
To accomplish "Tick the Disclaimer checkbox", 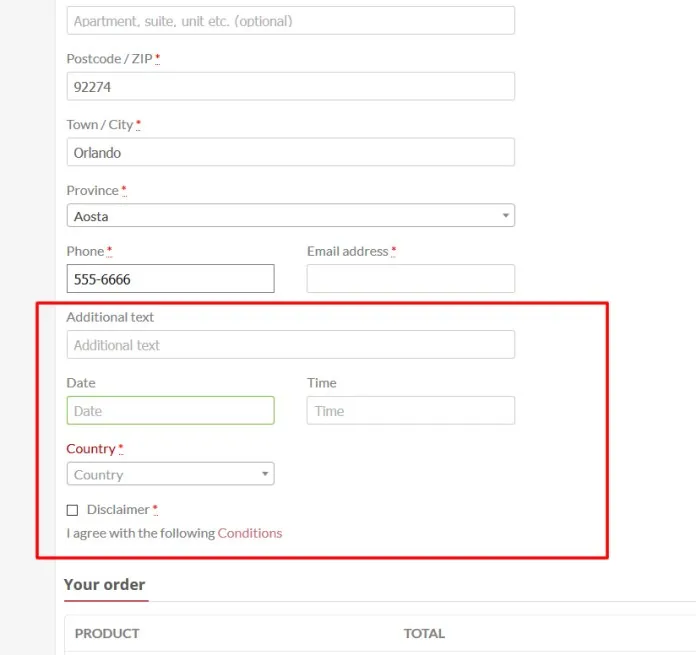I will click(x=72, y=510).
